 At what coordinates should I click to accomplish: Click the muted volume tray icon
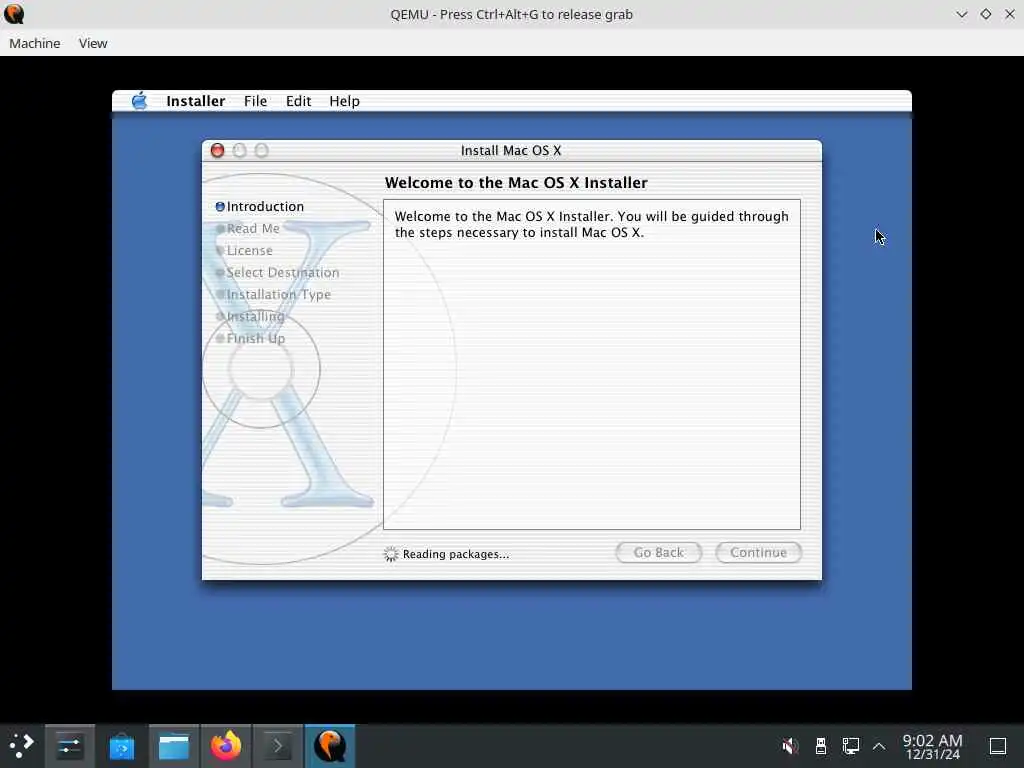click(x=790, y=746)
